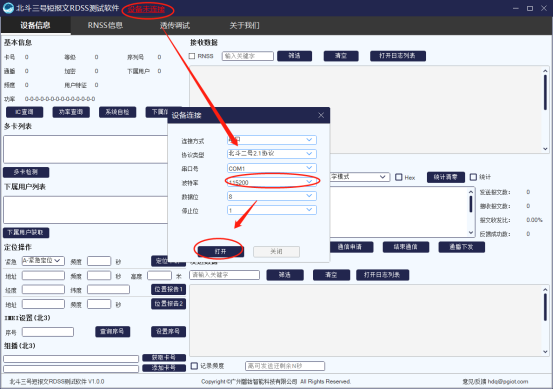Click 清空 beside the 请输入关键字 field

point(332,275)
